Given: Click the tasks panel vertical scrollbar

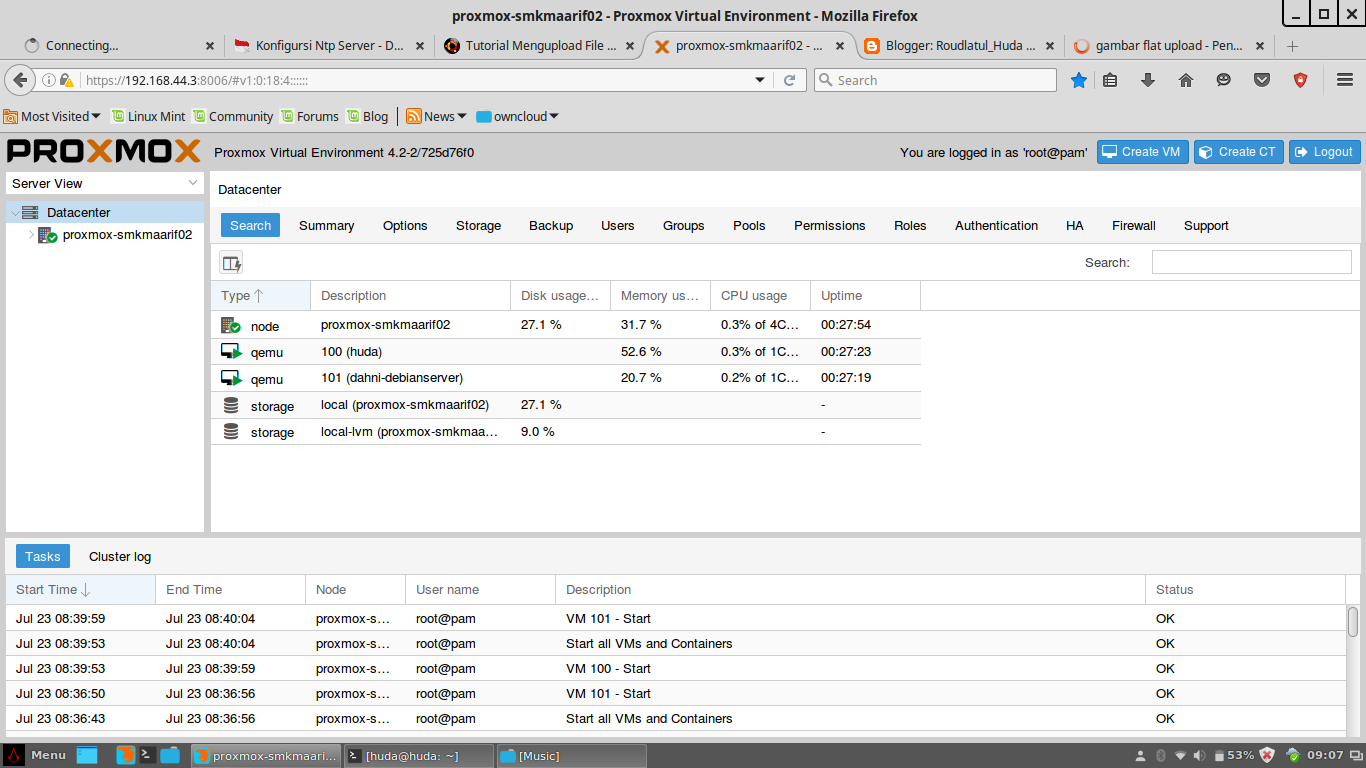Looking at the screenshot, I should (1353, 621).
